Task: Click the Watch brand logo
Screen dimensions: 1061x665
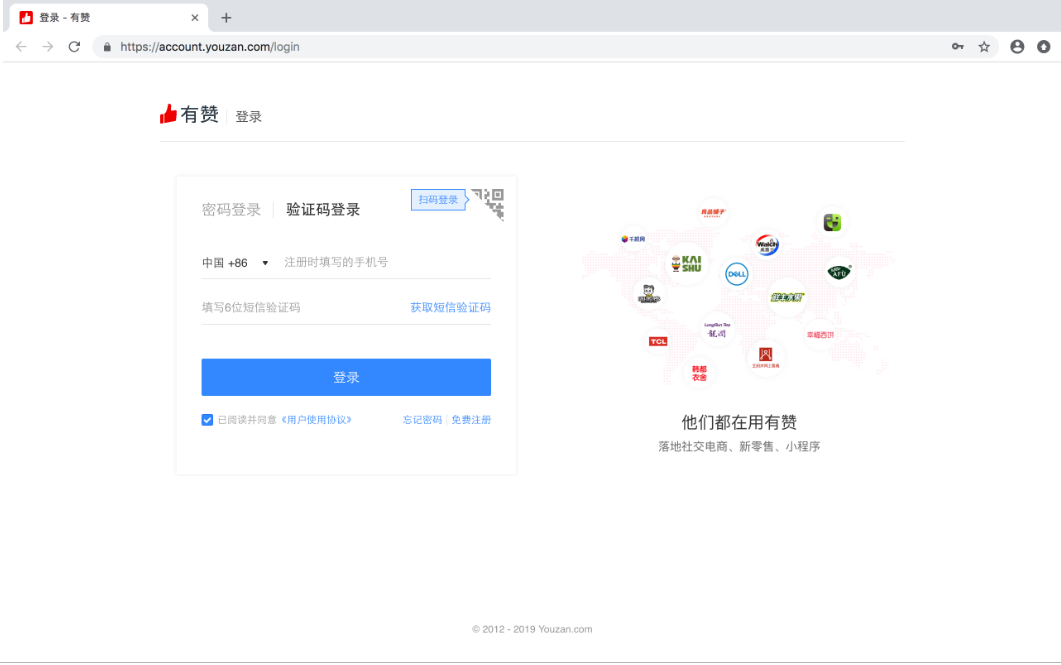Action: pyautogui.click(x=767, y=244)
